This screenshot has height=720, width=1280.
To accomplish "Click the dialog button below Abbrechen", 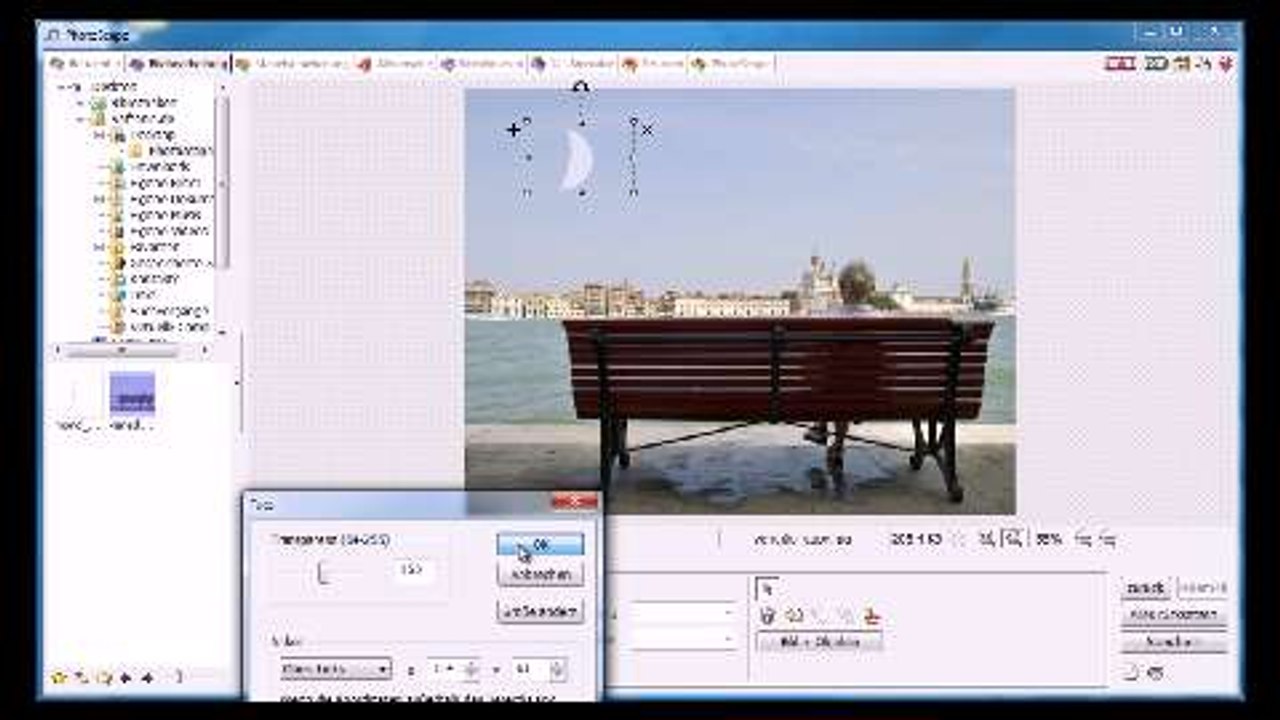I will click(x=540, y=610).
